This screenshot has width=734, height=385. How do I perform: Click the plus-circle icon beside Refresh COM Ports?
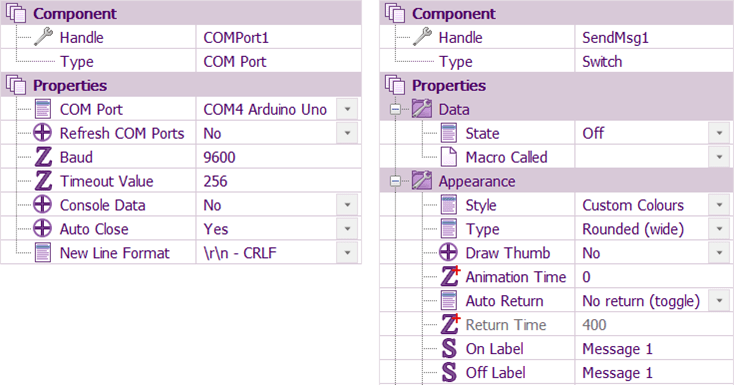pyautogui.click(x=43, y=133)
